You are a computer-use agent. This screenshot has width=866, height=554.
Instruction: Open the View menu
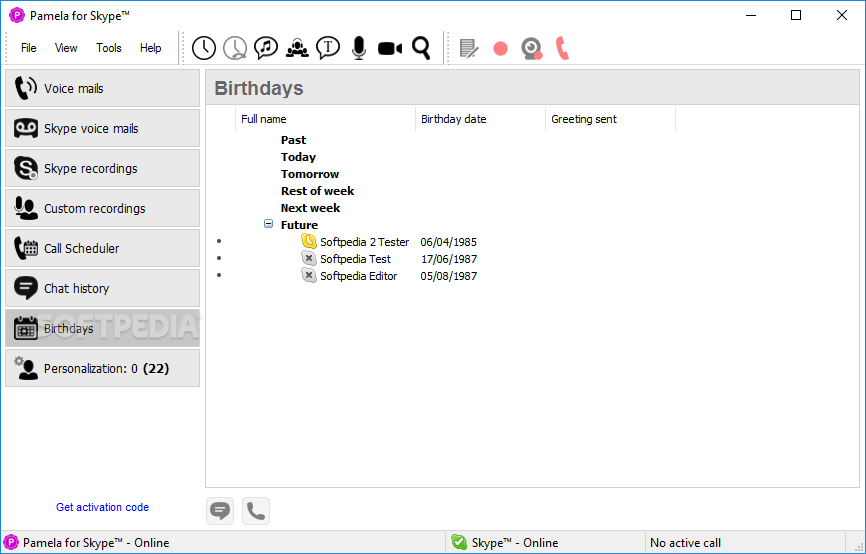66,48
